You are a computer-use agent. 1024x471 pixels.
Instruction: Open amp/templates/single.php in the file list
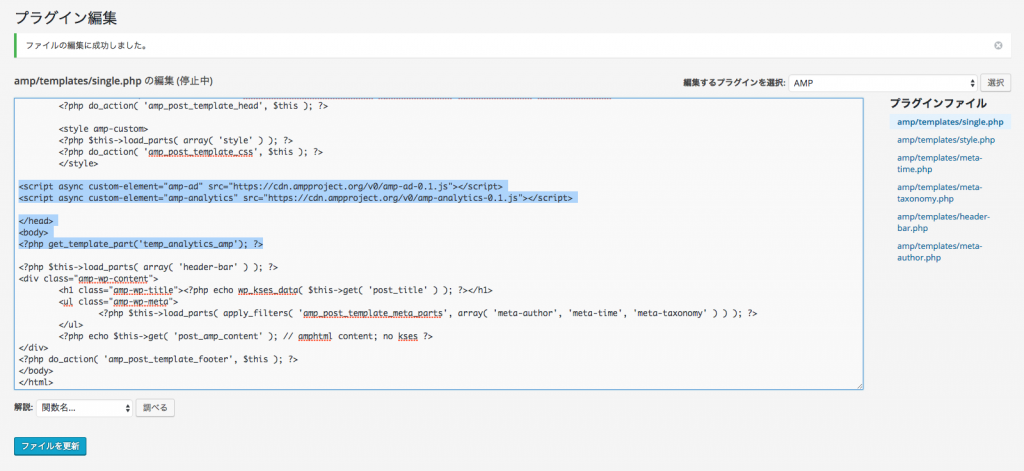pyautogui.click(x=950, y=122)
